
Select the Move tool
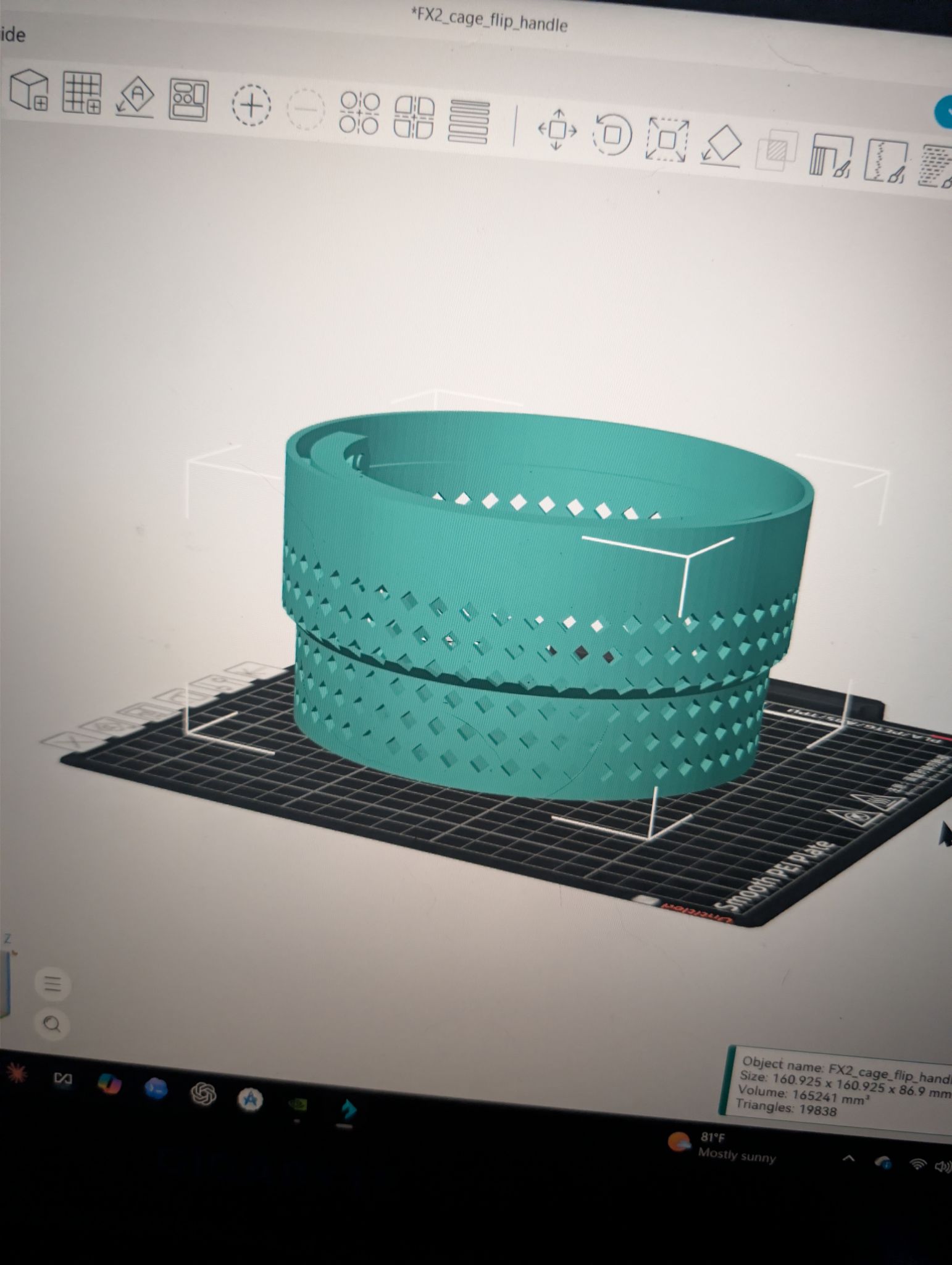coord(557,130)
